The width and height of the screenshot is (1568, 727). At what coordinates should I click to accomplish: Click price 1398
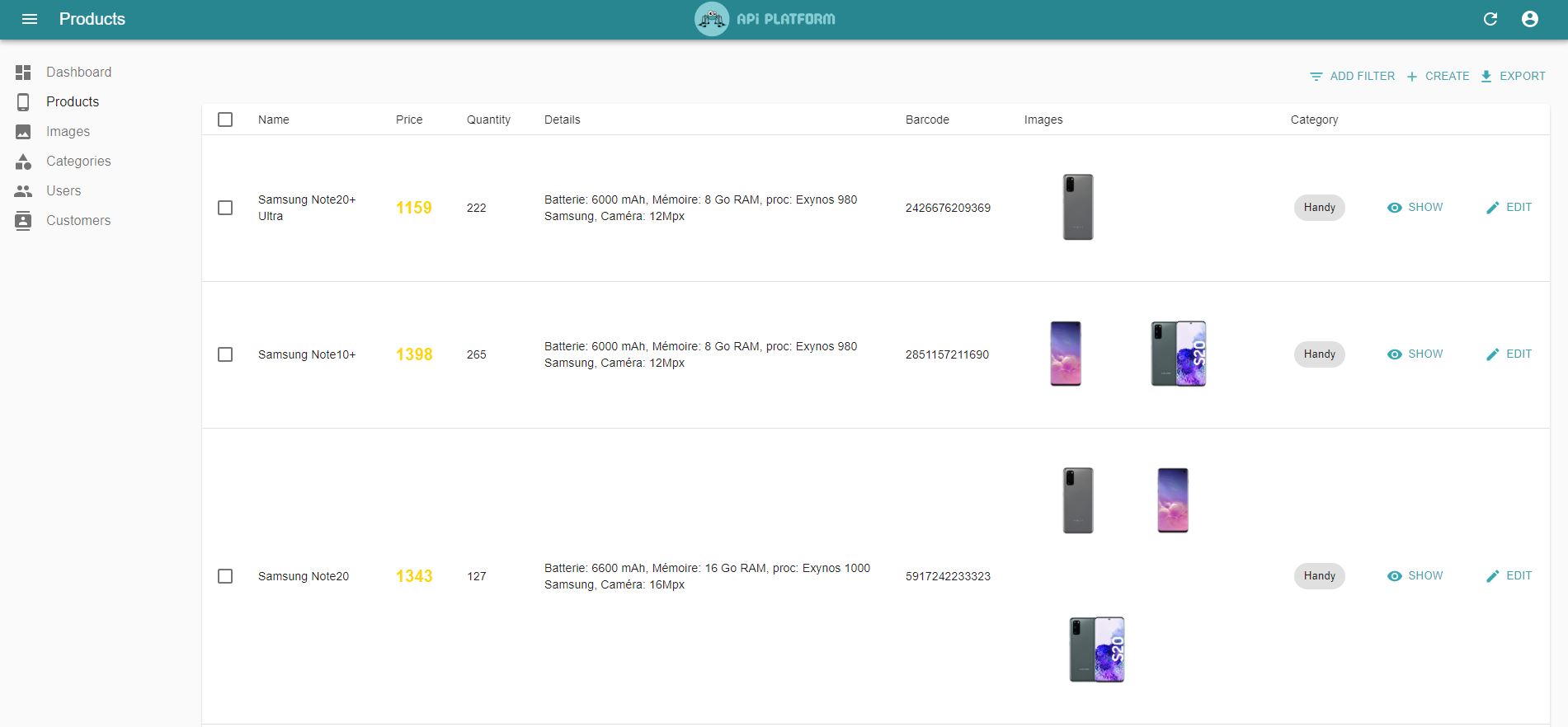point(414,354)
